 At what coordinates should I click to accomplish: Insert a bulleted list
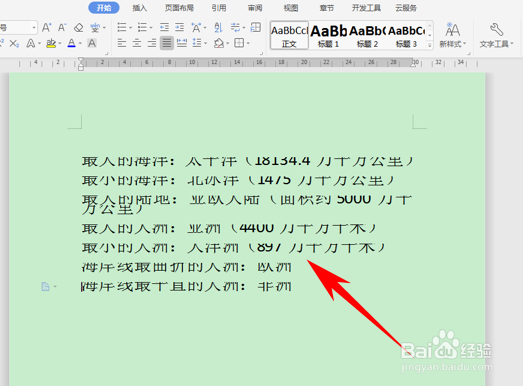[122, 27]
